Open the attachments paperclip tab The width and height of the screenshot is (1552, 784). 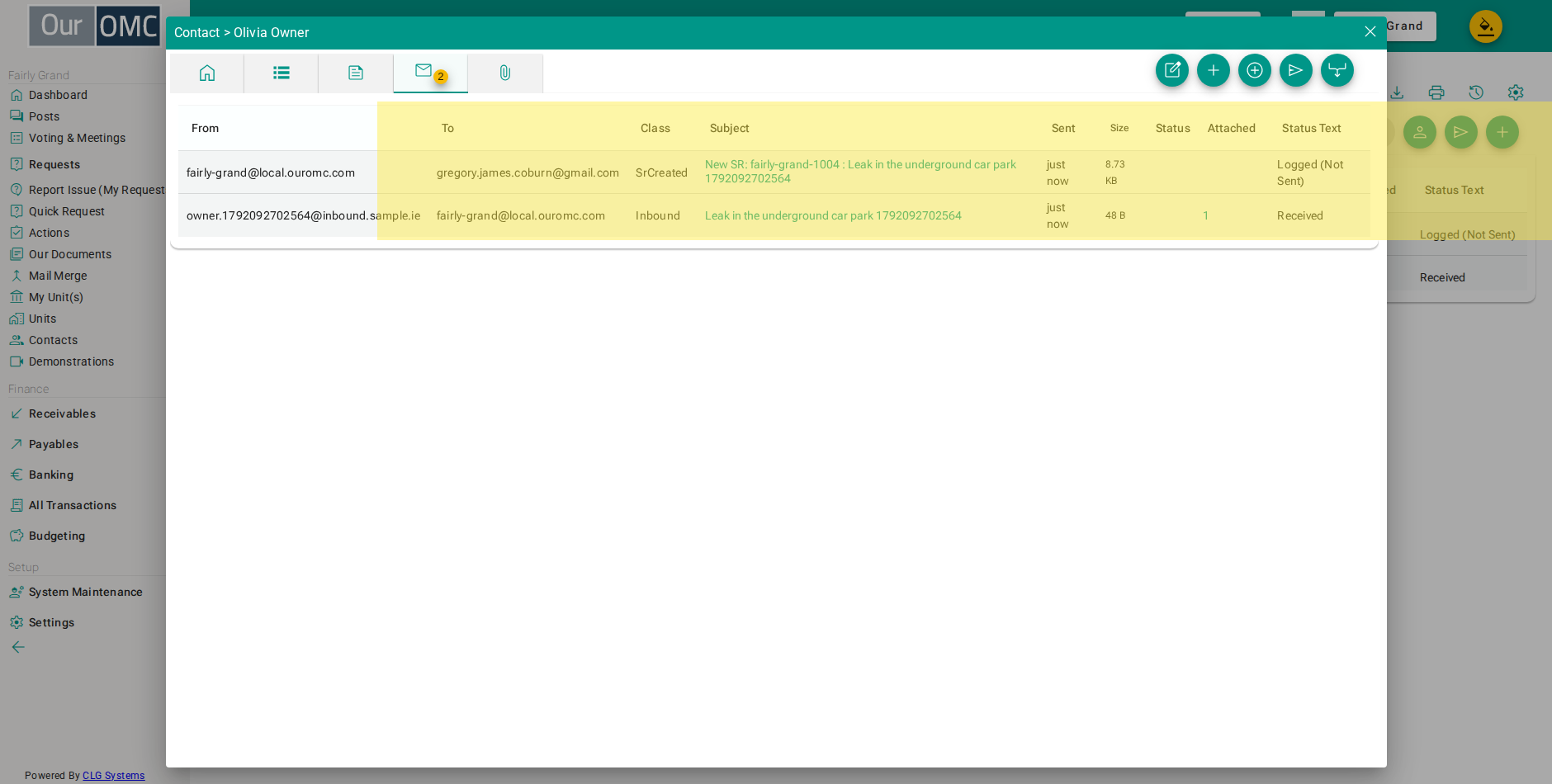pyautogui.click(x=505, y=73)
